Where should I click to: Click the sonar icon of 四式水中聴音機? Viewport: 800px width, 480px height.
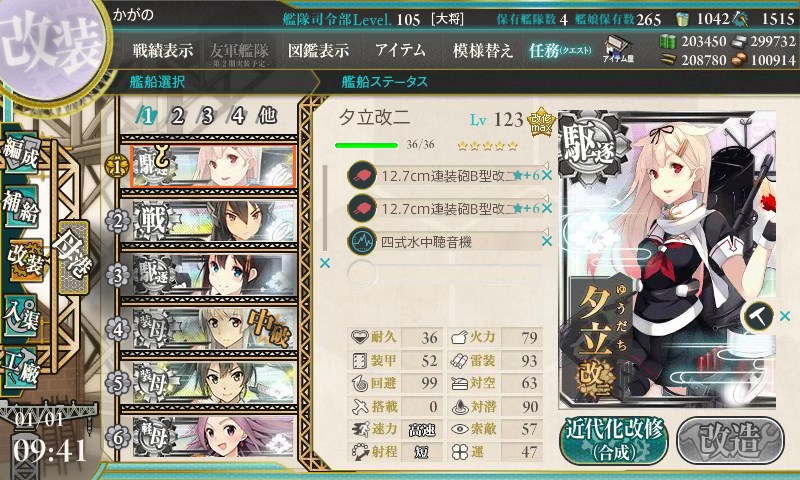pyautogui.click(x=361, y=241)
